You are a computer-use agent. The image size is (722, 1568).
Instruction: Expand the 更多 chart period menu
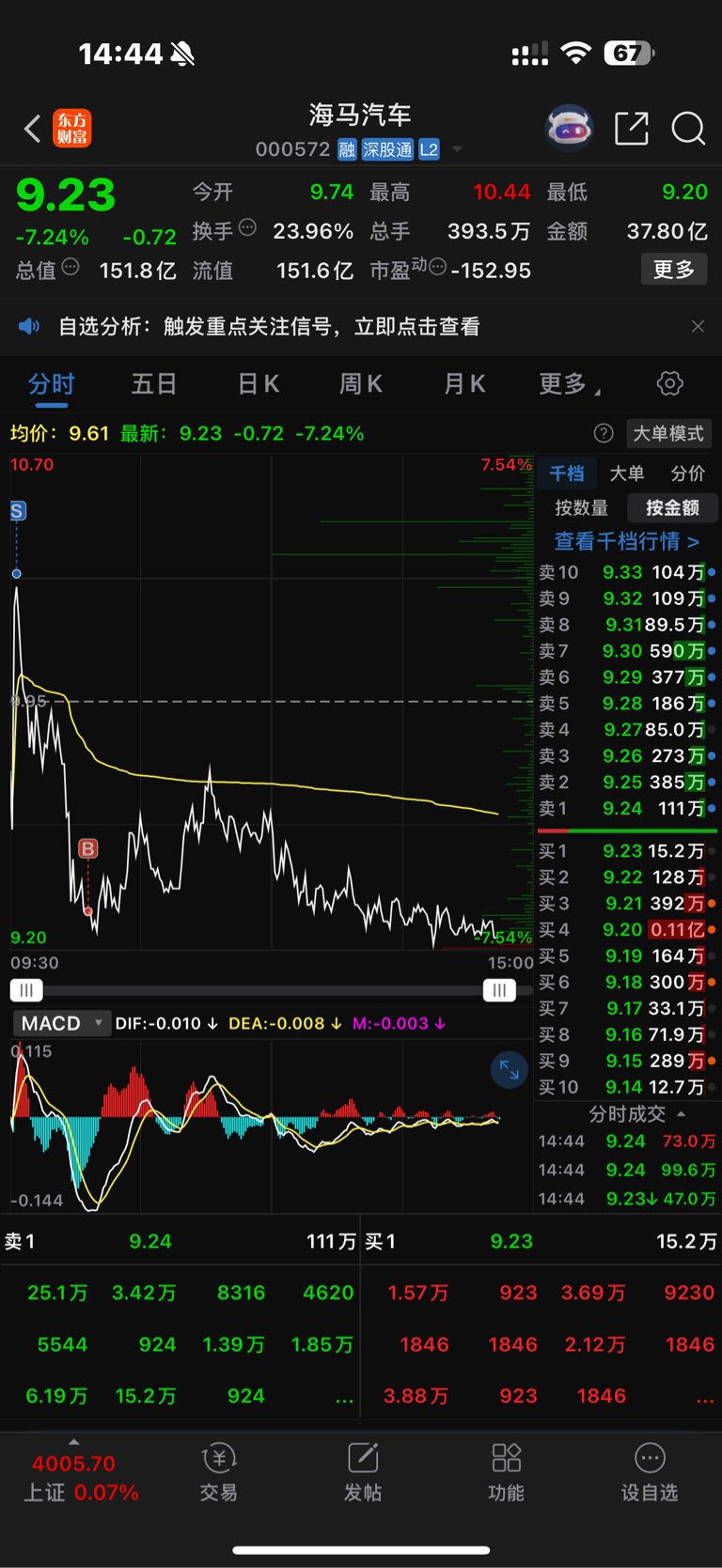pyautogui.click(x=570, y=383)
